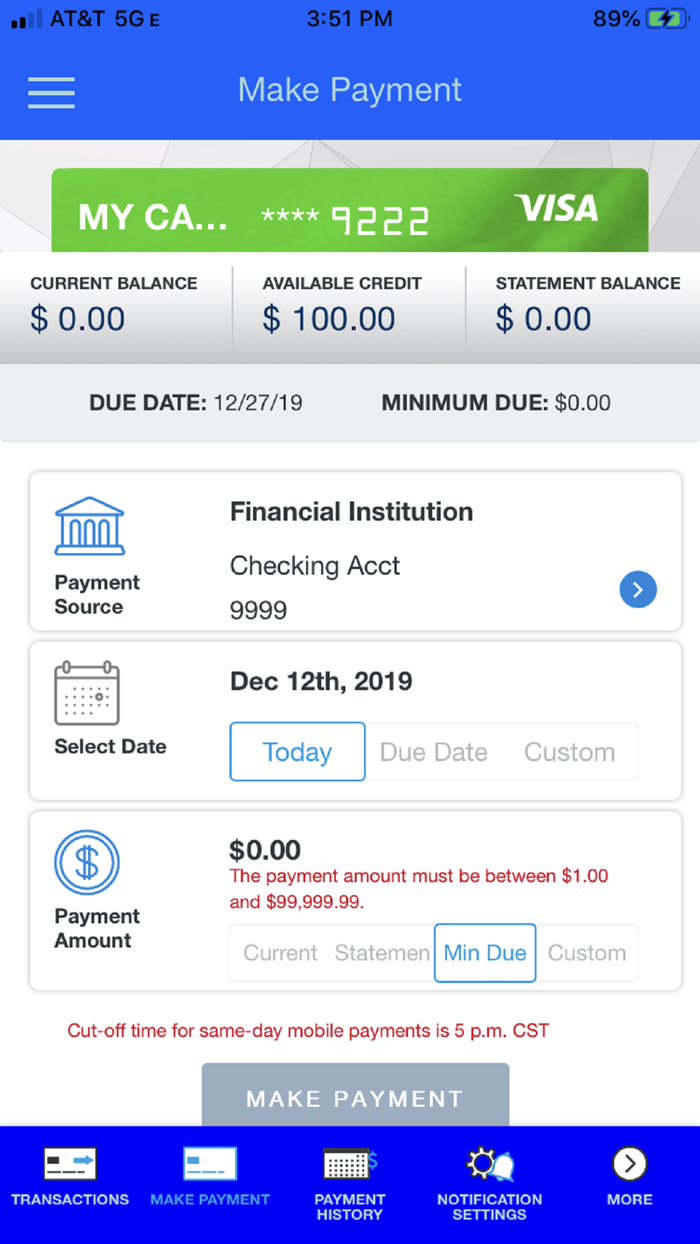Tap the More icon in navigation bar
Screen dimensions: 700x1244
[629, 1164]
